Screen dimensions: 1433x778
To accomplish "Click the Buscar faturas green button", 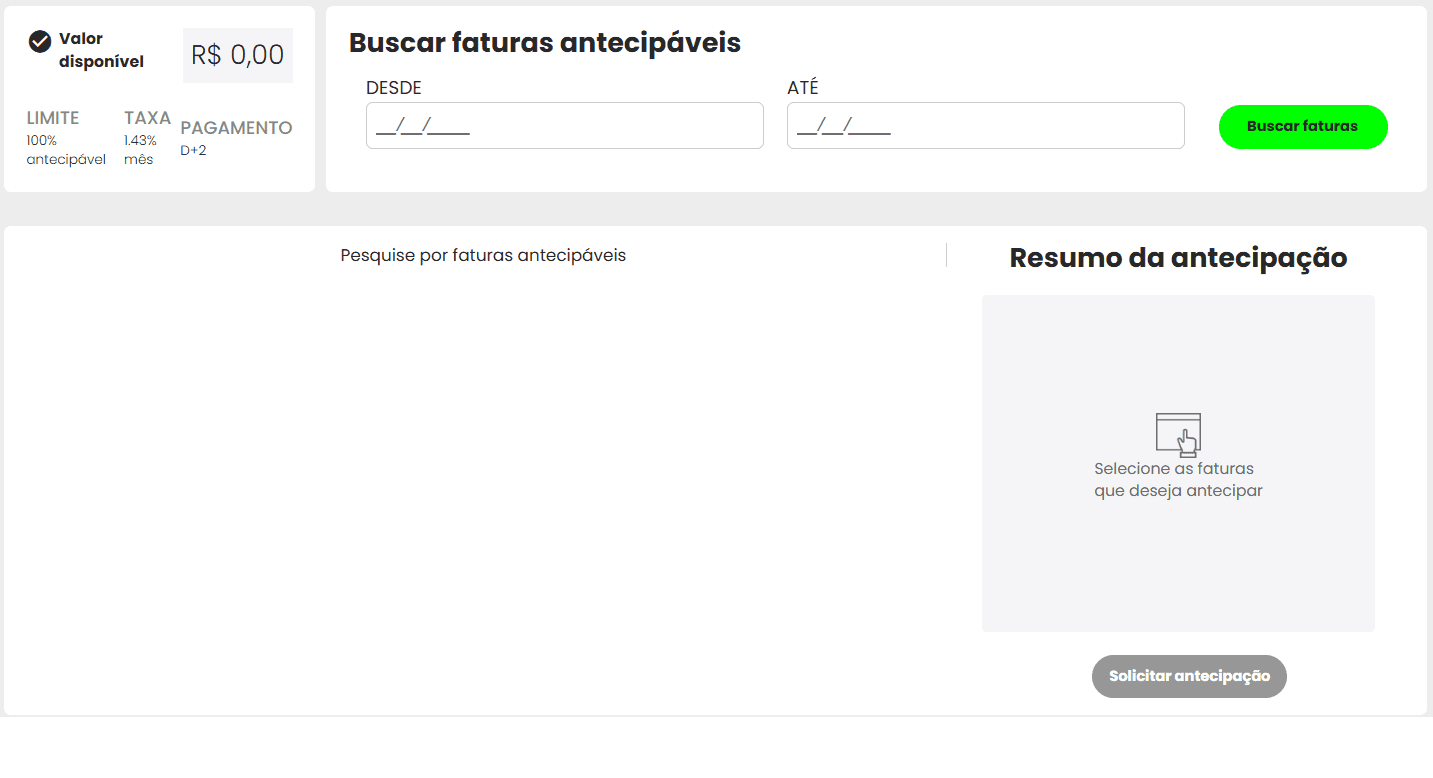I will [x=1303, y=127].
